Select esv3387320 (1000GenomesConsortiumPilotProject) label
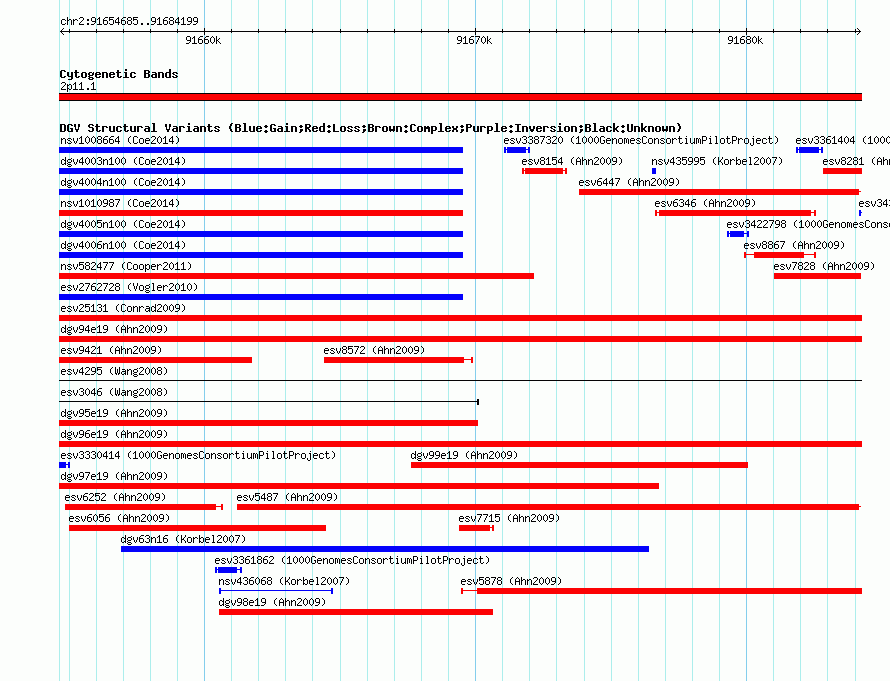 click(641, 140)
